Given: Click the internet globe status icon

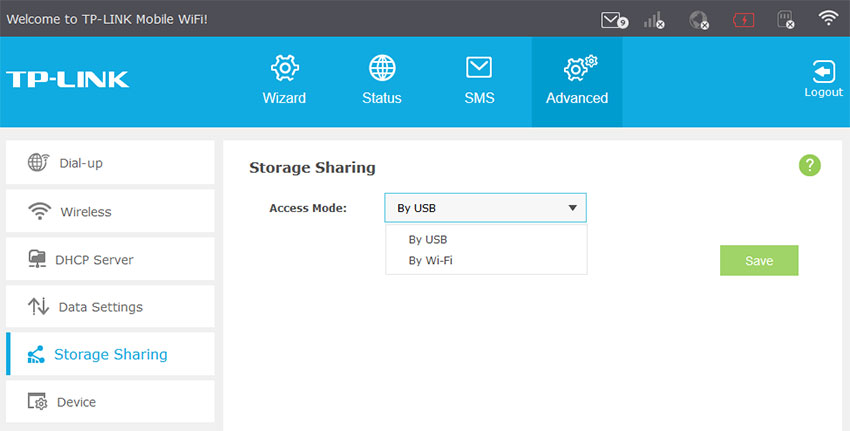Looking at the screenshot, I should pyautogui.click(x=699, y=21).
